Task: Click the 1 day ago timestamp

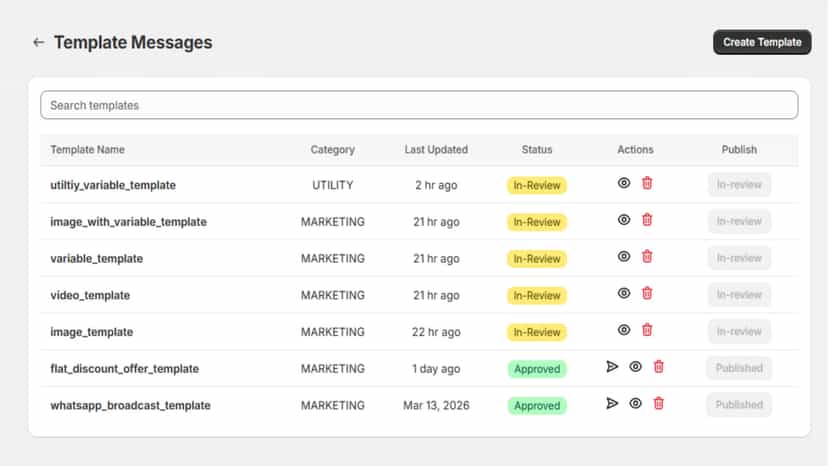Action: [x=436, y=369]
